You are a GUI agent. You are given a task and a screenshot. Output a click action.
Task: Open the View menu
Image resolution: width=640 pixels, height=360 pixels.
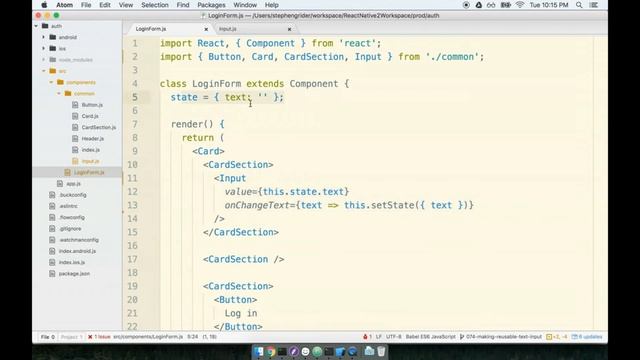(x=126, y=5)
